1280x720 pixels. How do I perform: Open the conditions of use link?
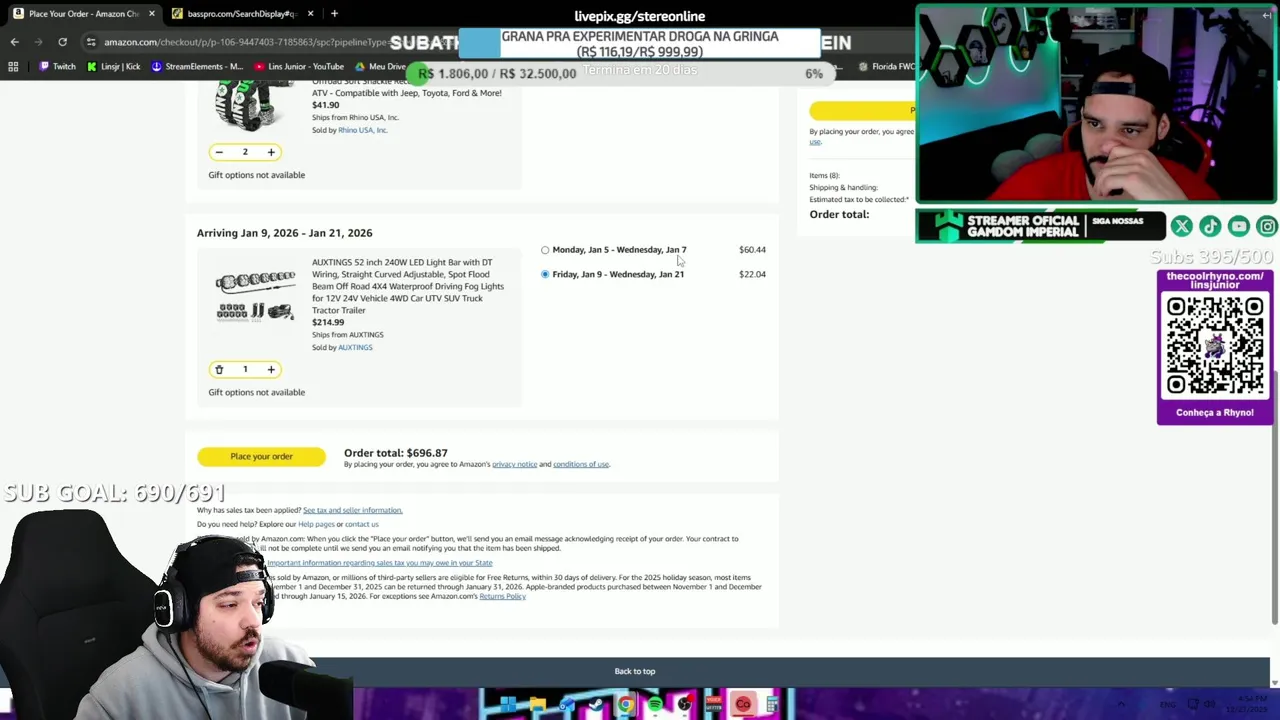pos(581,465)
